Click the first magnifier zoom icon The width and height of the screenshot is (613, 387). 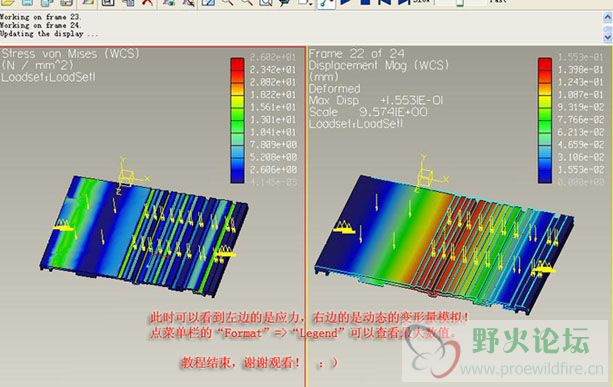point(227,2)
